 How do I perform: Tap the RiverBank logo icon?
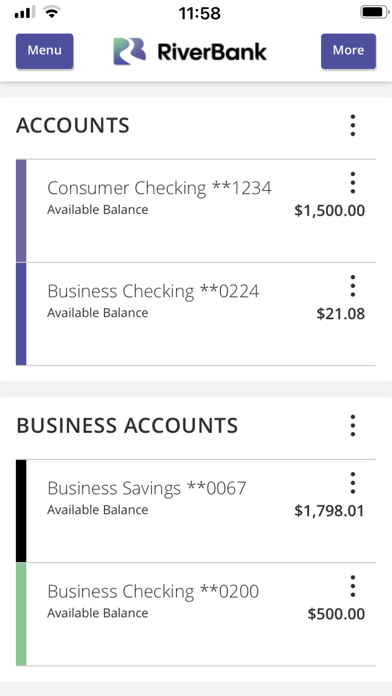tap(129, 51)
